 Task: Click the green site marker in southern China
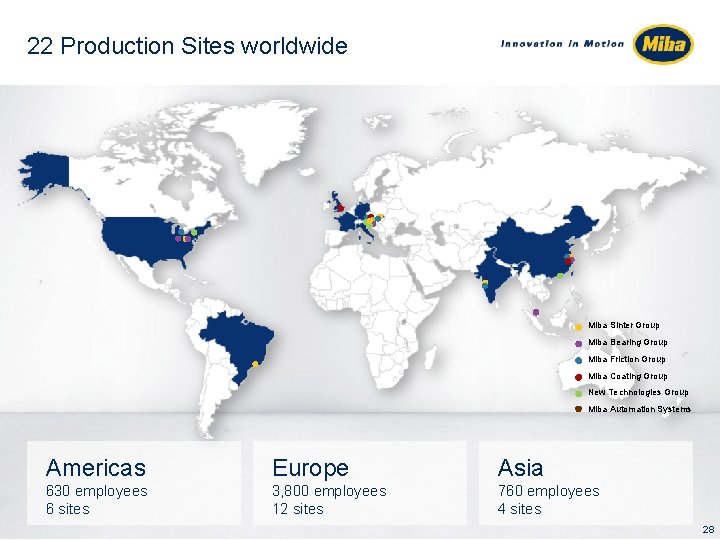click(x=560, y=276)
